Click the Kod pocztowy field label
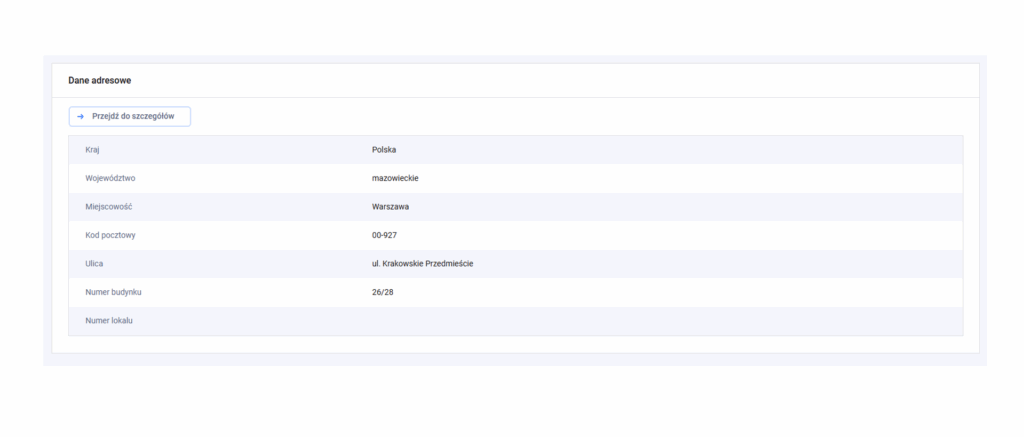Screen dimensions: 1024x437 click(111, 235)
